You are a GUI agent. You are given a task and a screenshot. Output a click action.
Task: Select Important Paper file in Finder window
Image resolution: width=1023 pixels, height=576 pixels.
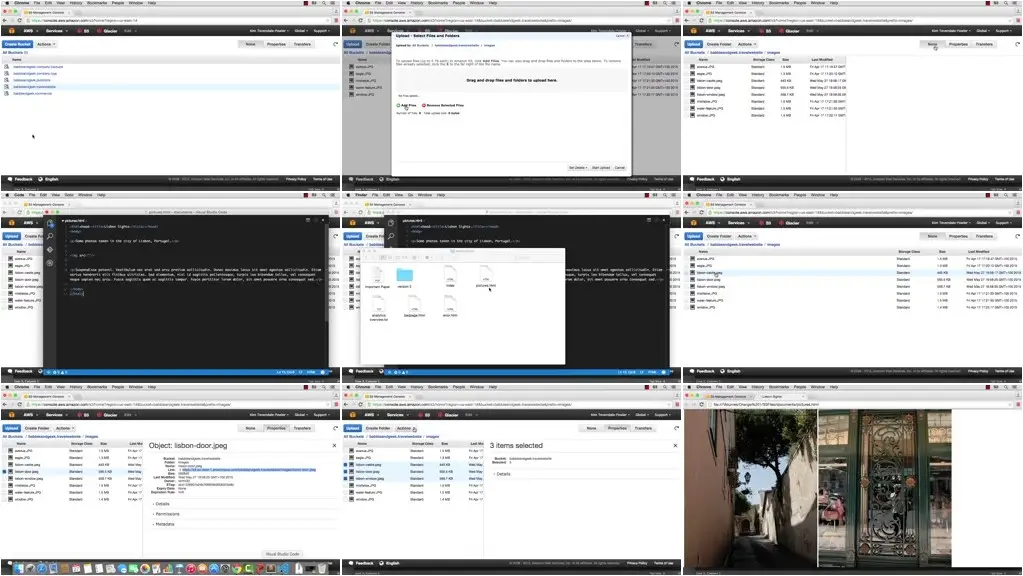click(377, 278)
